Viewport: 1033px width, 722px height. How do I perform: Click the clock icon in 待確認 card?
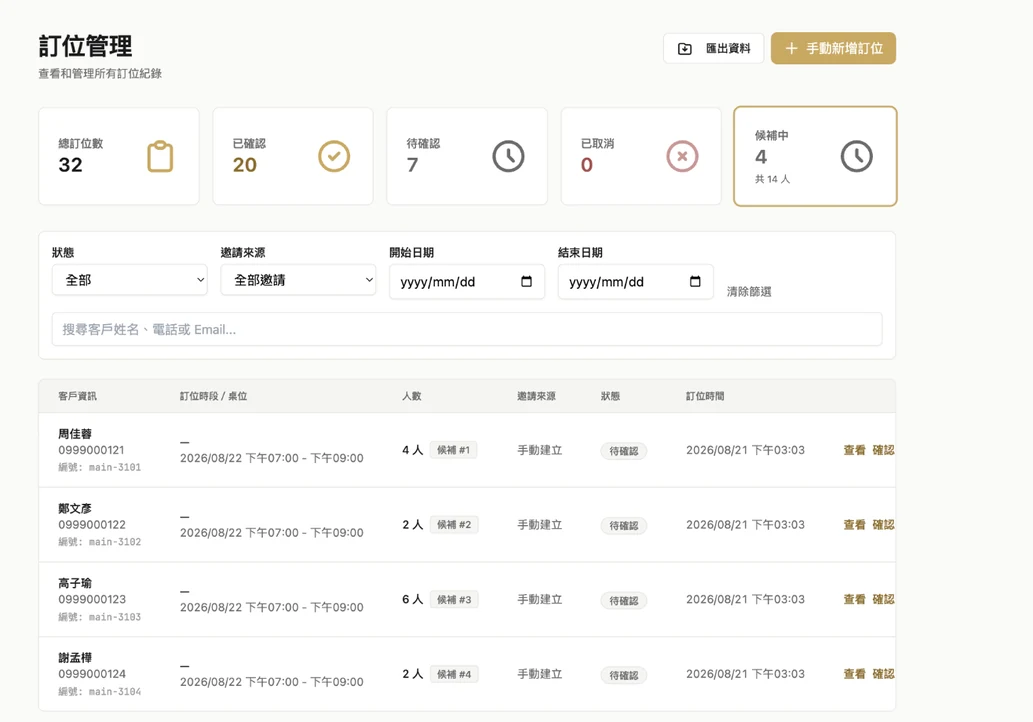(x=509, y=157)
